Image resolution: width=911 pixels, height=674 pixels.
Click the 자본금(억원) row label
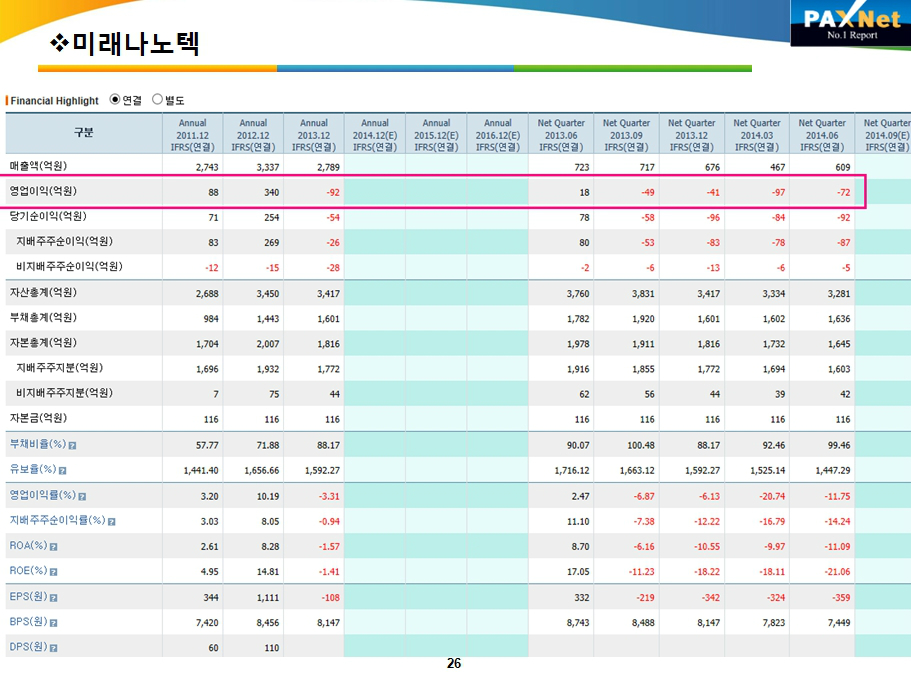pos(39,418)
